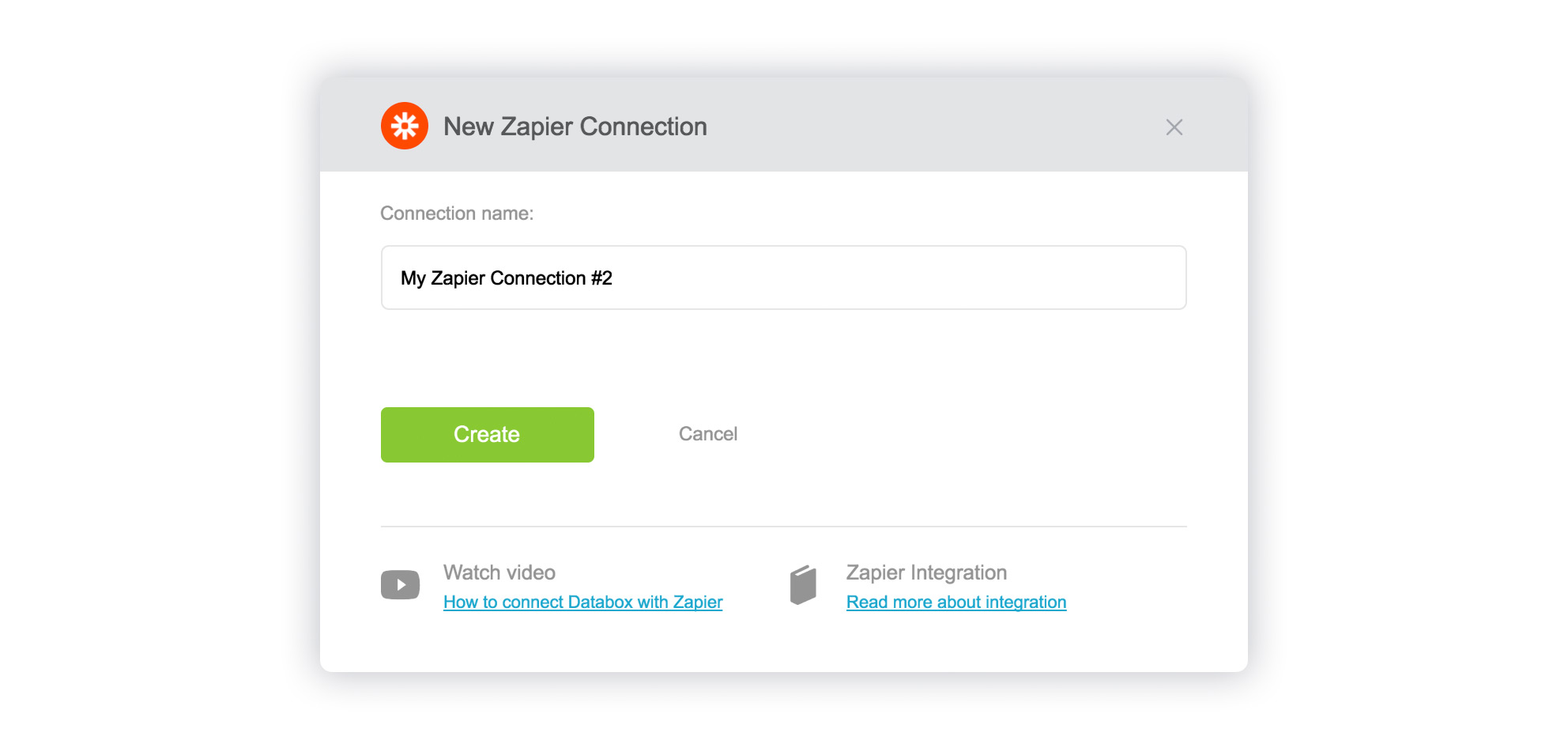Click the word Databox in the video link
Viewport: 1568px width, 744px height.
point(600,602)
